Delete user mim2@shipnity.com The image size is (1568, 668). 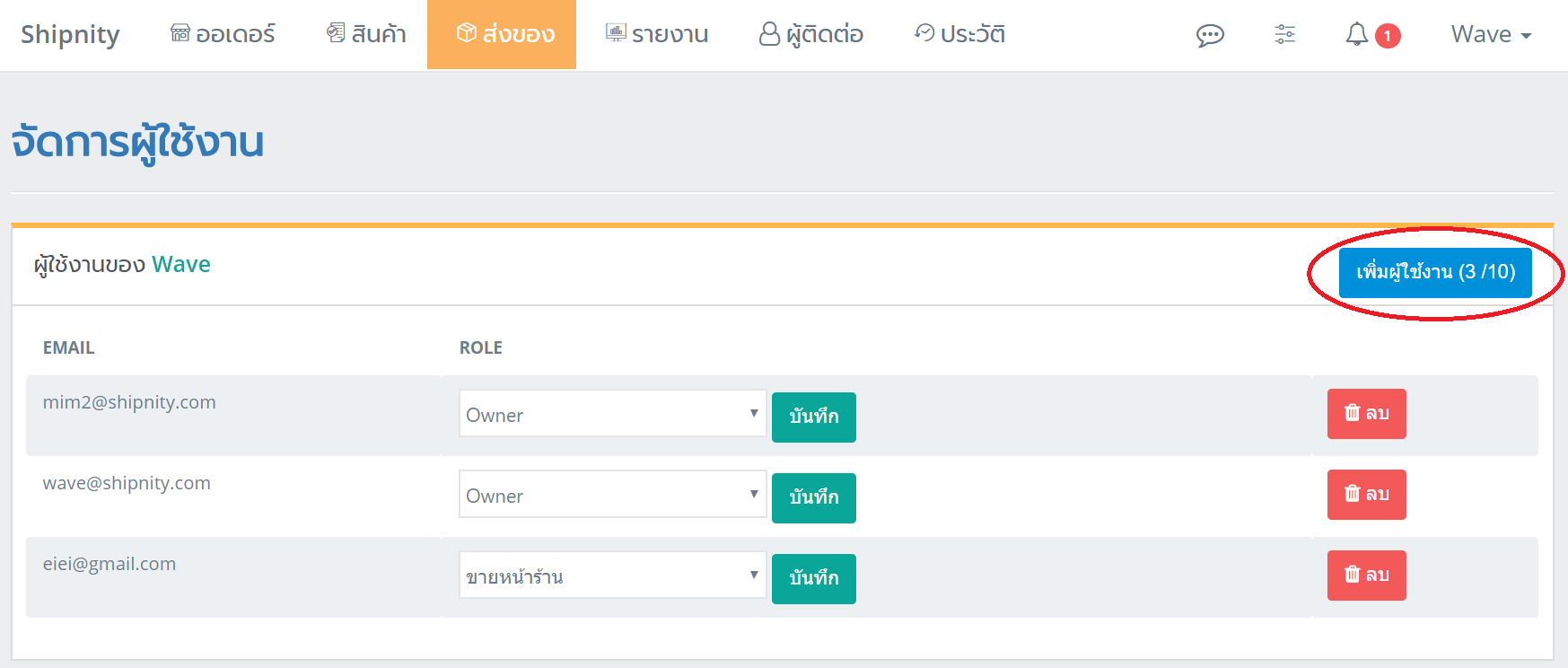[x=1366, y=414]
